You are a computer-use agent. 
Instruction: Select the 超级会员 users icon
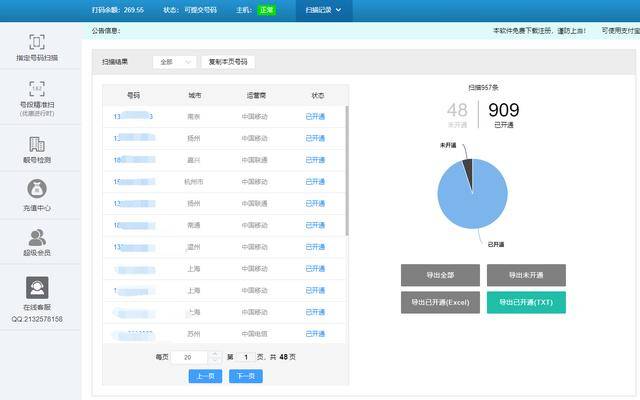pyautogui.click(x=37, y=237)
